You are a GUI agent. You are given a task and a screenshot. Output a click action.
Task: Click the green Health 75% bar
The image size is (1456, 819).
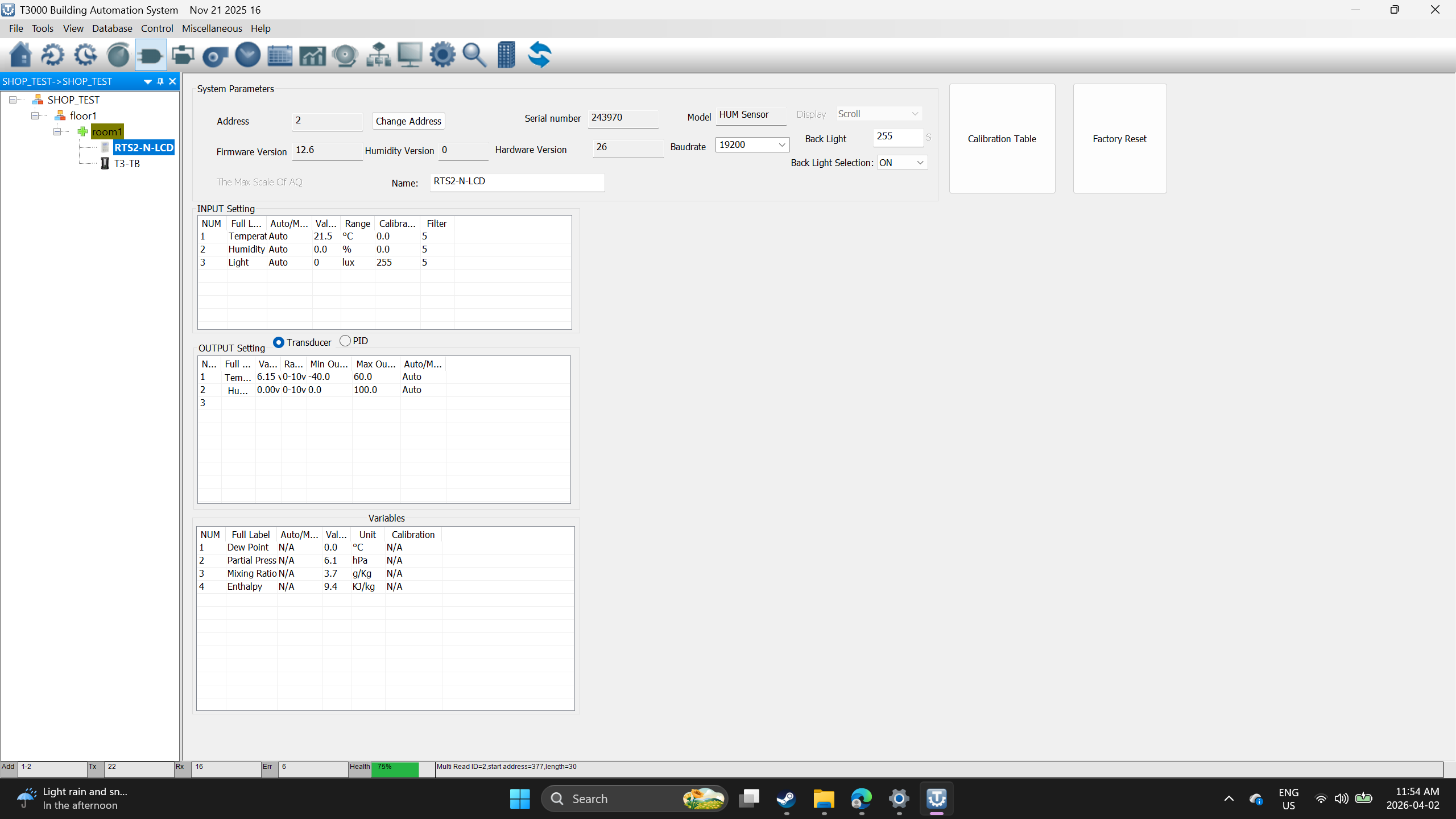pyautogui.click(x=395, y=769)
